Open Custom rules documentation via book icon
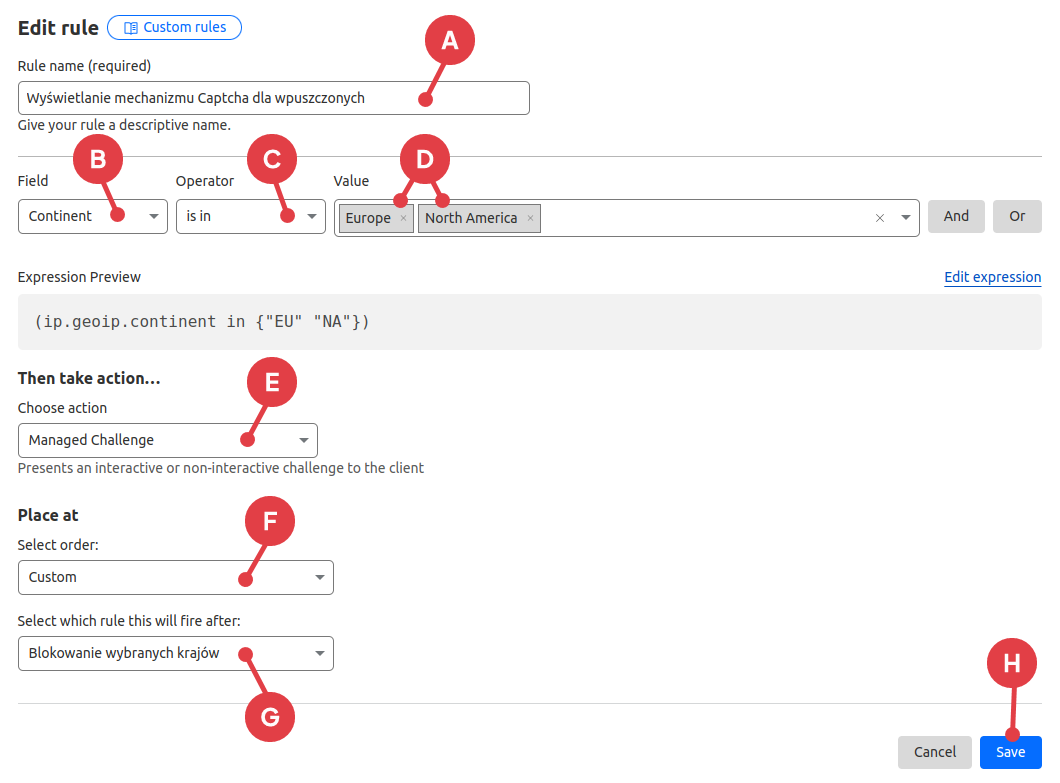Viewport: 1060px width, 783px height. [131, 27]
